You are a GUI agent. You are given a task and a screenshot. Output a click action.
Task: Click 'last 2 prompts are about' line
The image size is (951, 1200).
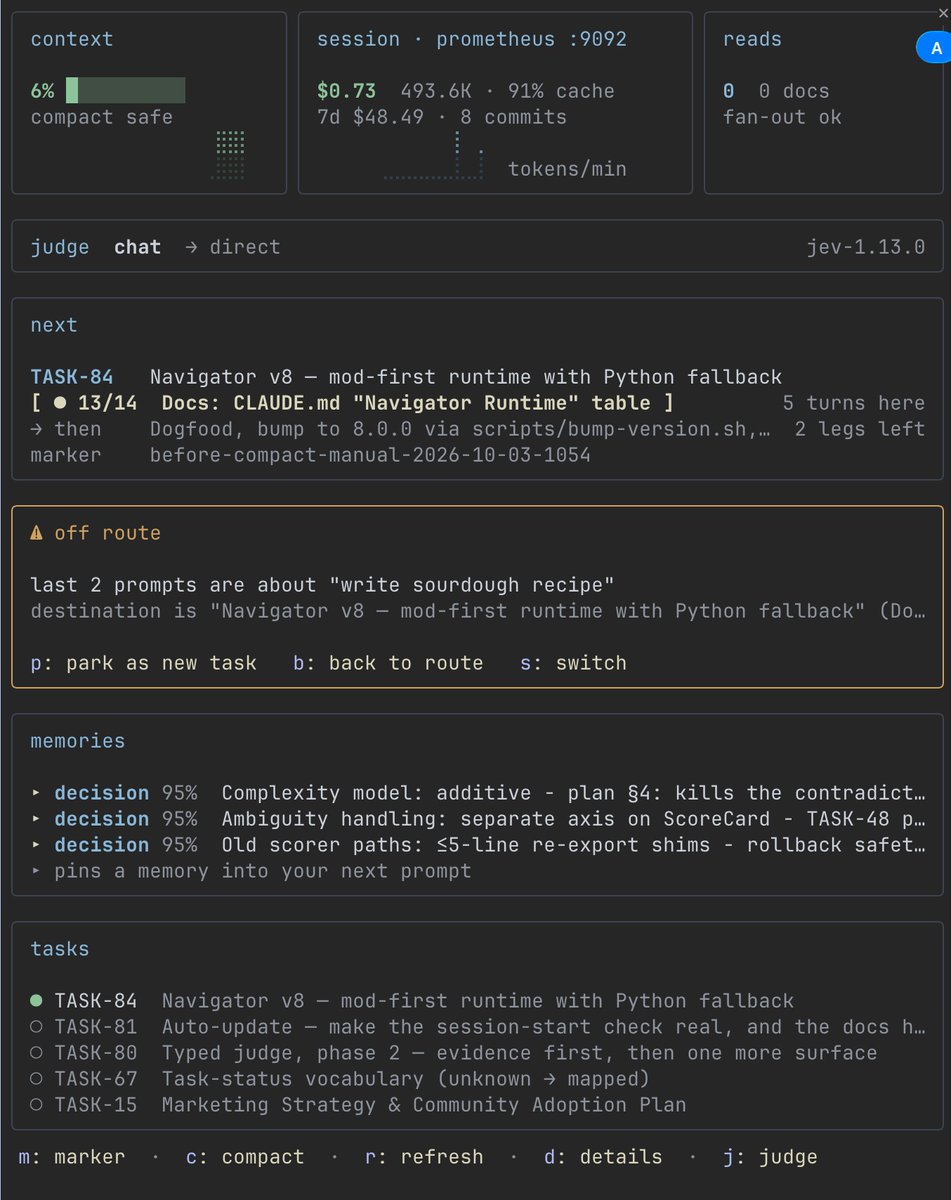coord(322,585)
